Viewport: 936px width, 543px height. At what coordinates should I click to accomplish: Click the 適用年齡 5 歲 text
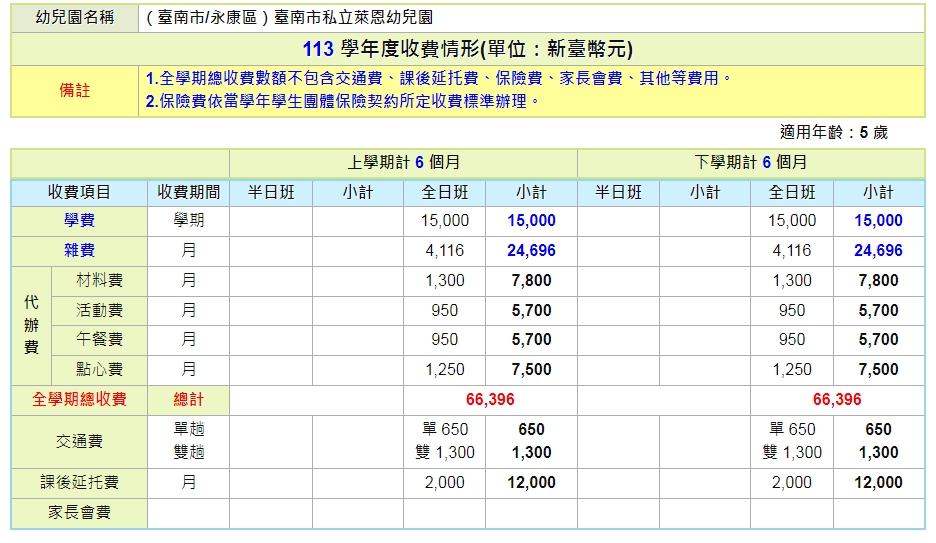(x=833, y=132)
